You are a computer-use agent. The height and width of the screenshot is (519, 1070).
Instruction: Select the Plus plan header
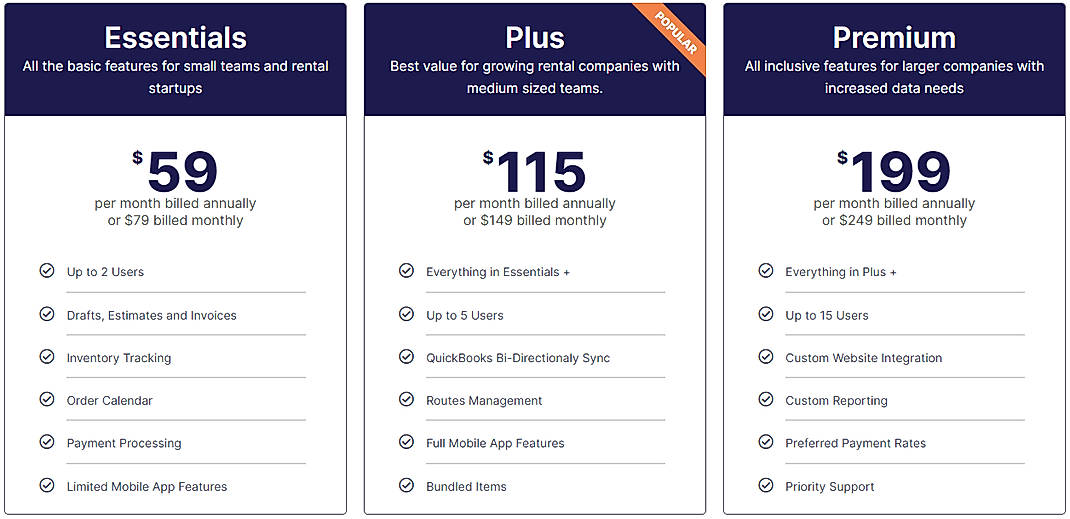(535, 38)
